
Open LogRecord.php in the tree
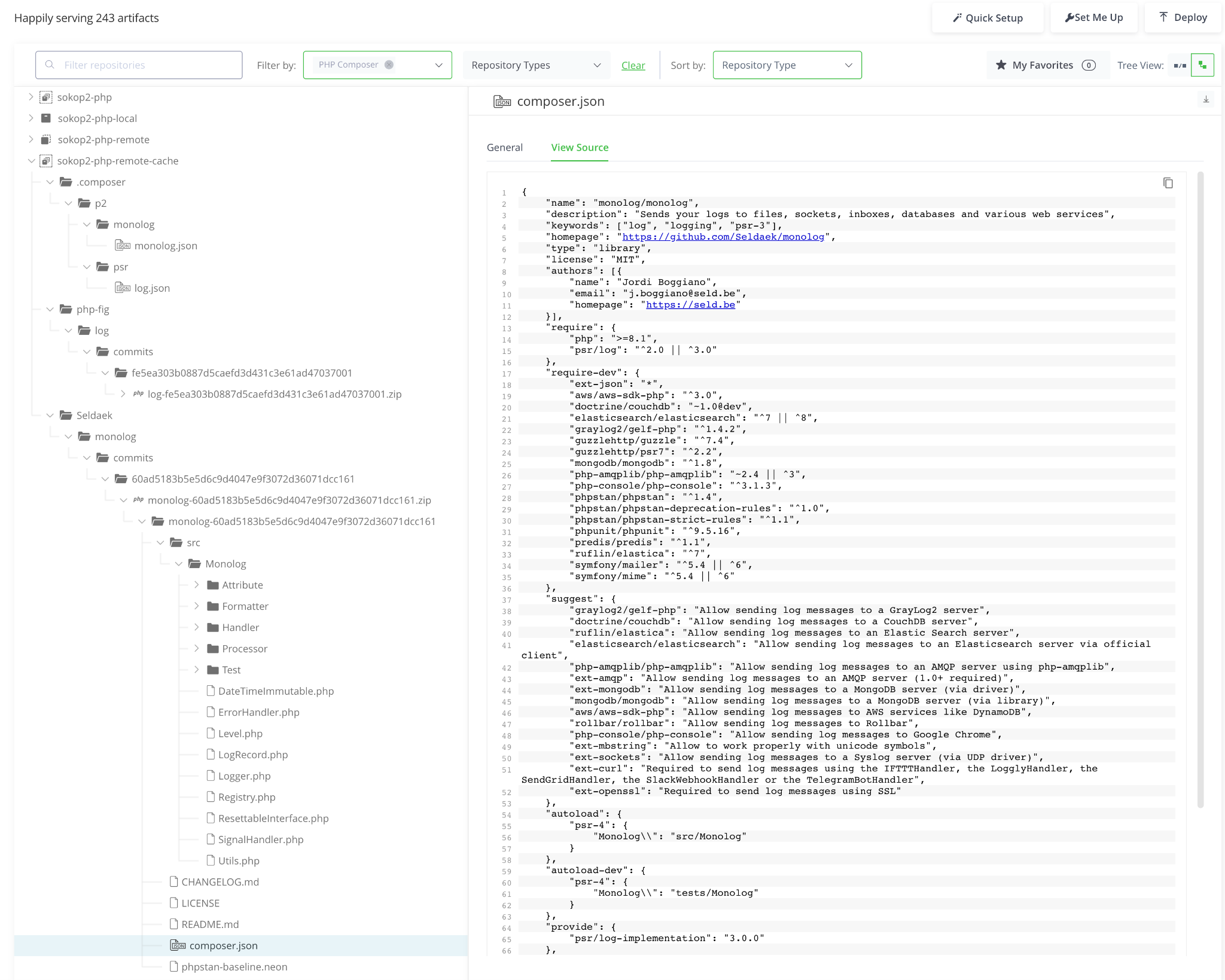(x=253, y=755)
